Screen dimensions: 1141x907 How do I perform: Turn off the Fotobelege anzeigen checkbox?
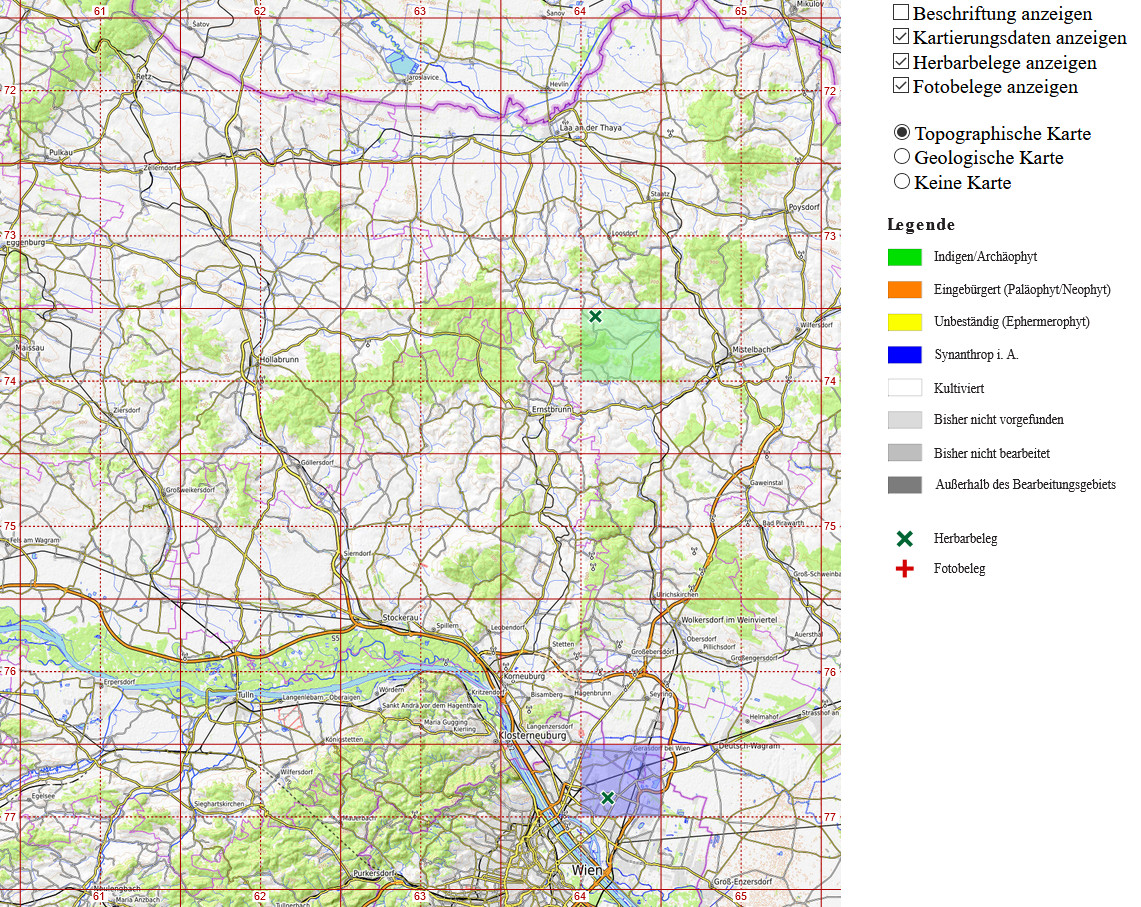click(x=901, y=85)
